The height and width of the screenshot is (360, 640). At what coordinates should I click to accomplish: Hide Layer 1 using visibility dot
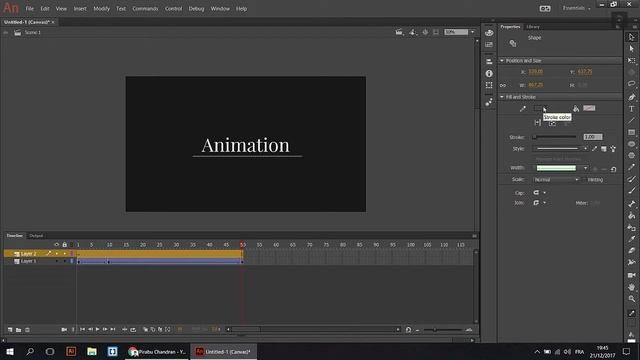57,261
